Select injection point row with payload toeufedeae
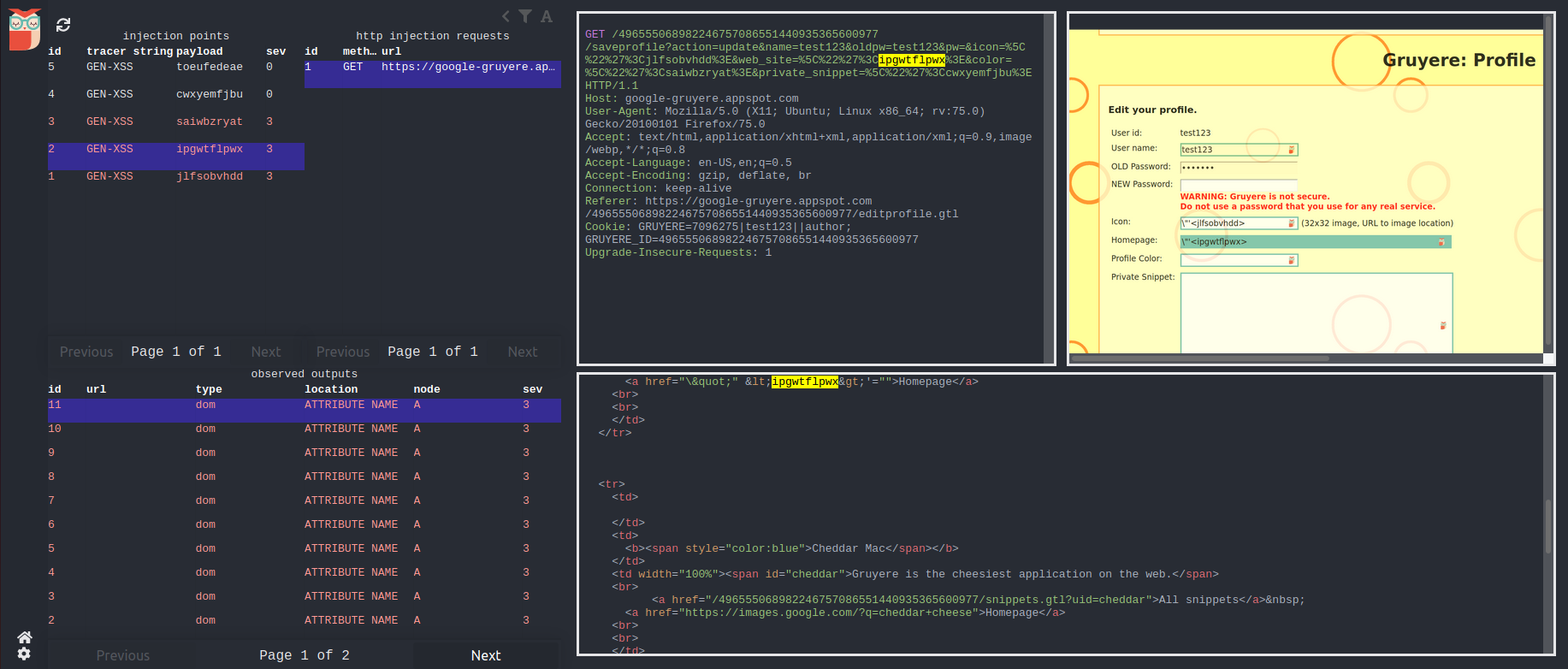This screenshot has width=1568, height=669. (x=176, y=74)
